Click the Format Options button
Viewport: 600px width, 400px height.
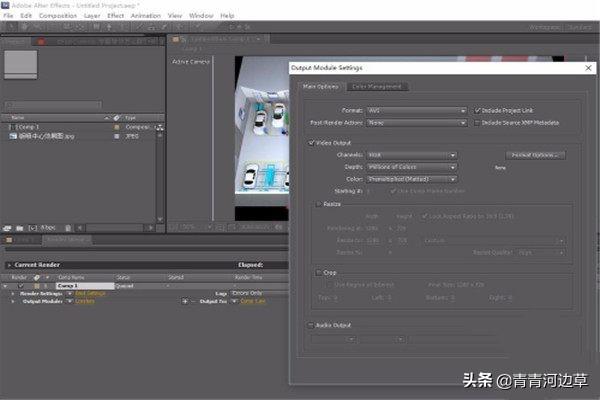535,155
